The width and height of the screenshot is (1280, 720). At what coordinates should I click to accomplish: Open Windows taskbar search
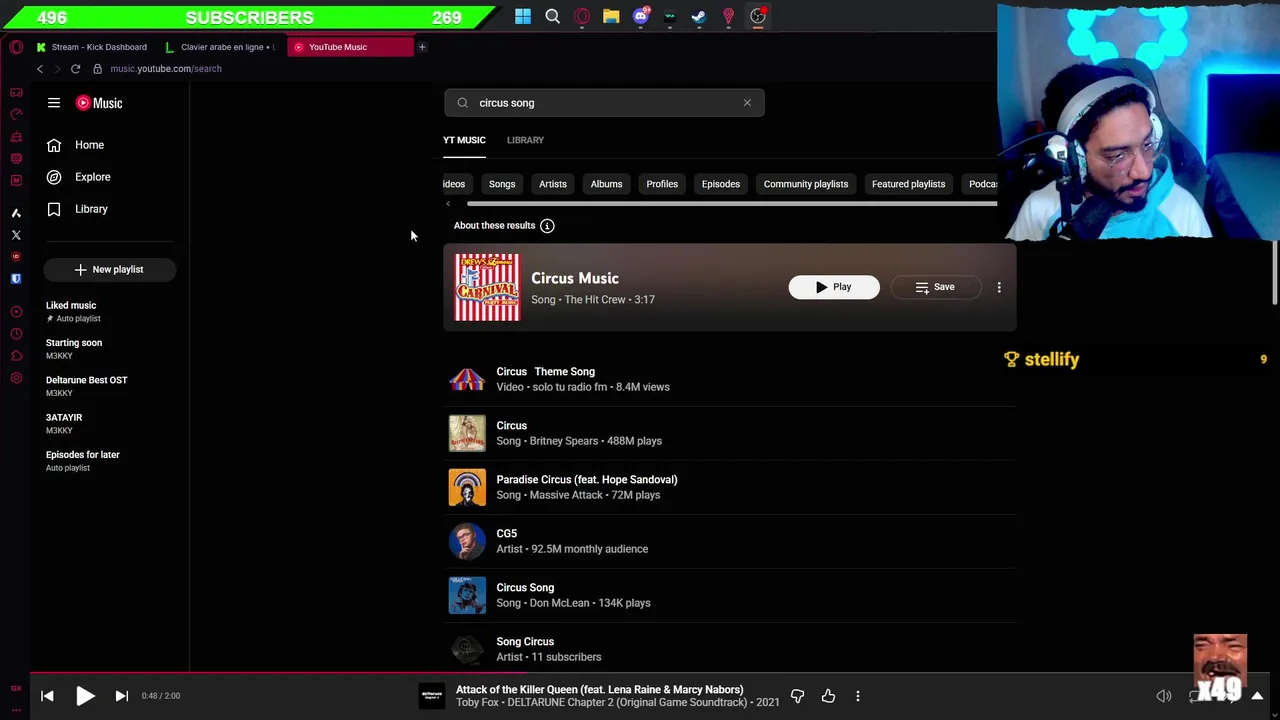tap(552, 16)
